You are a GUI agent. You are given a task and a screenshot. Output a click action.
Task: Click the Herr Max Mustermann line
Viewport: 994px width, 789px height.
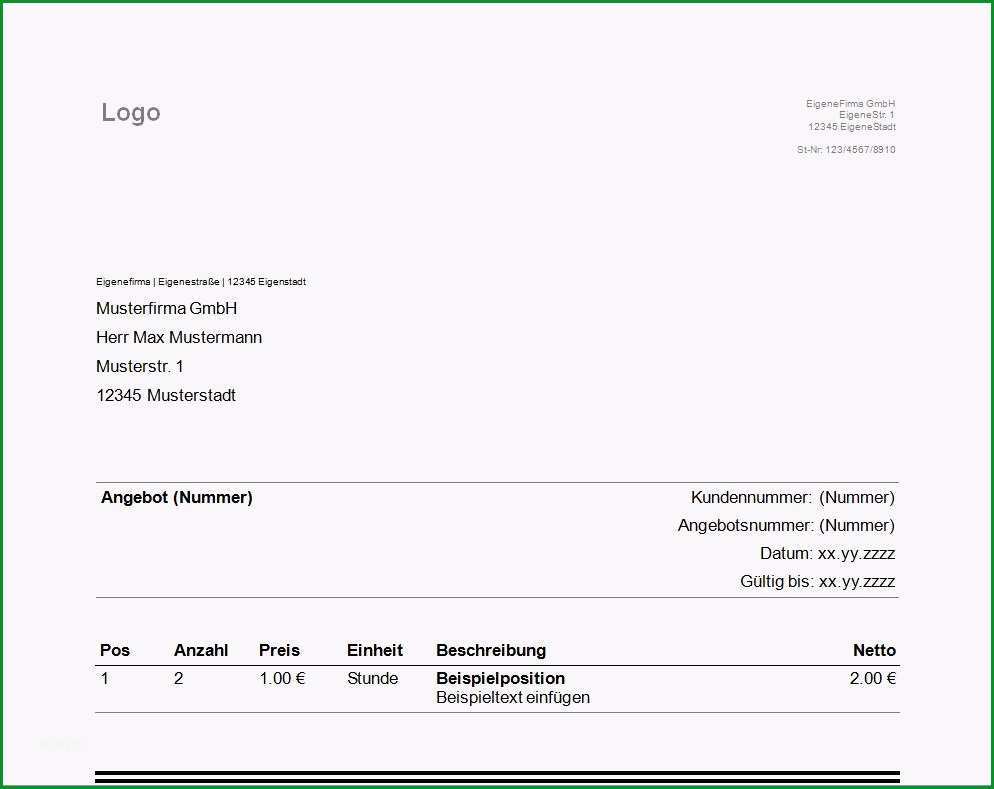179,337
